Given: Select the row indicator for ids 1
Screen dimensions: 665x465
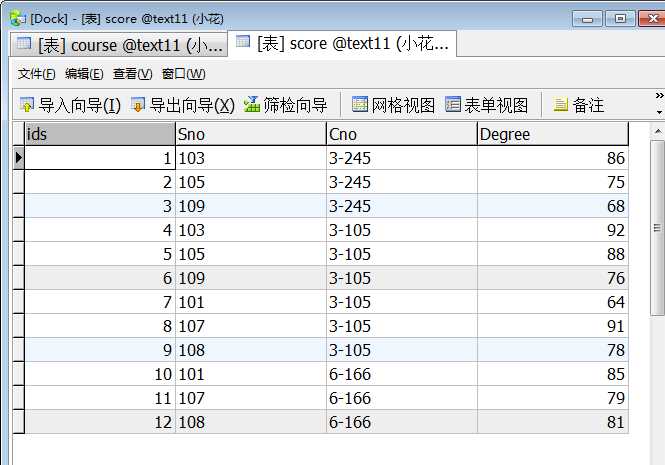Looking at the screenshot, I should (x=19, y=158).
